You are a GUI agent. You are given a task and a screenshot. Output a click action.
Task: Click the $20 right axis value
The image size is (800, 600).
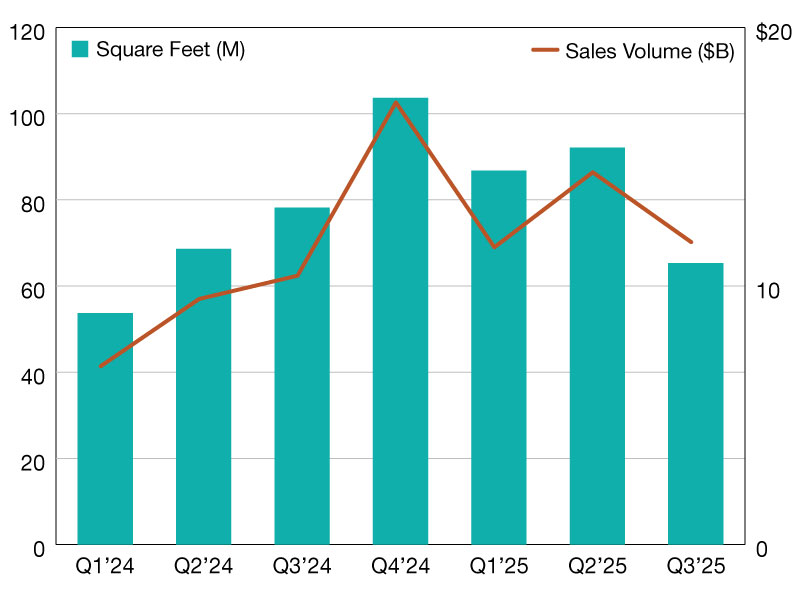pos(773,32)
